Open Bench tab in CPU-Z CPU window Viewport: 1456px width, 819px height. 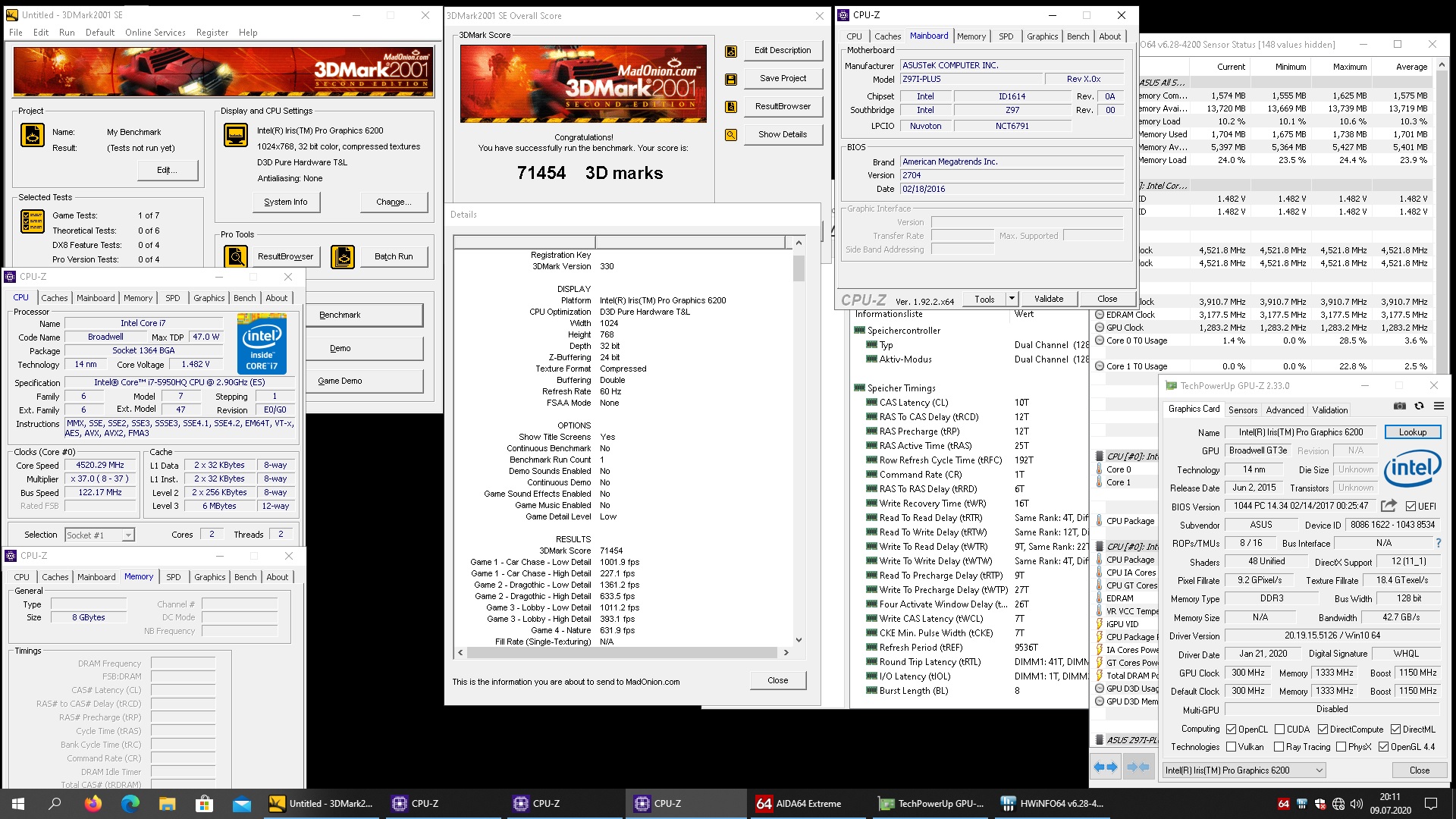[x=244, y=298]
